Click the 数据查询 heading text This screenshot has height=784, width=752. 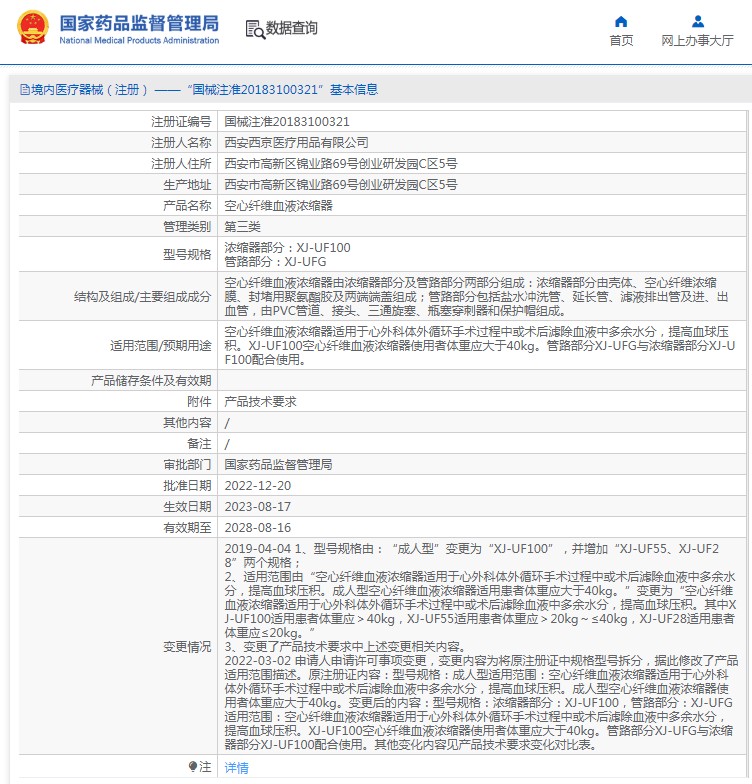292,28
